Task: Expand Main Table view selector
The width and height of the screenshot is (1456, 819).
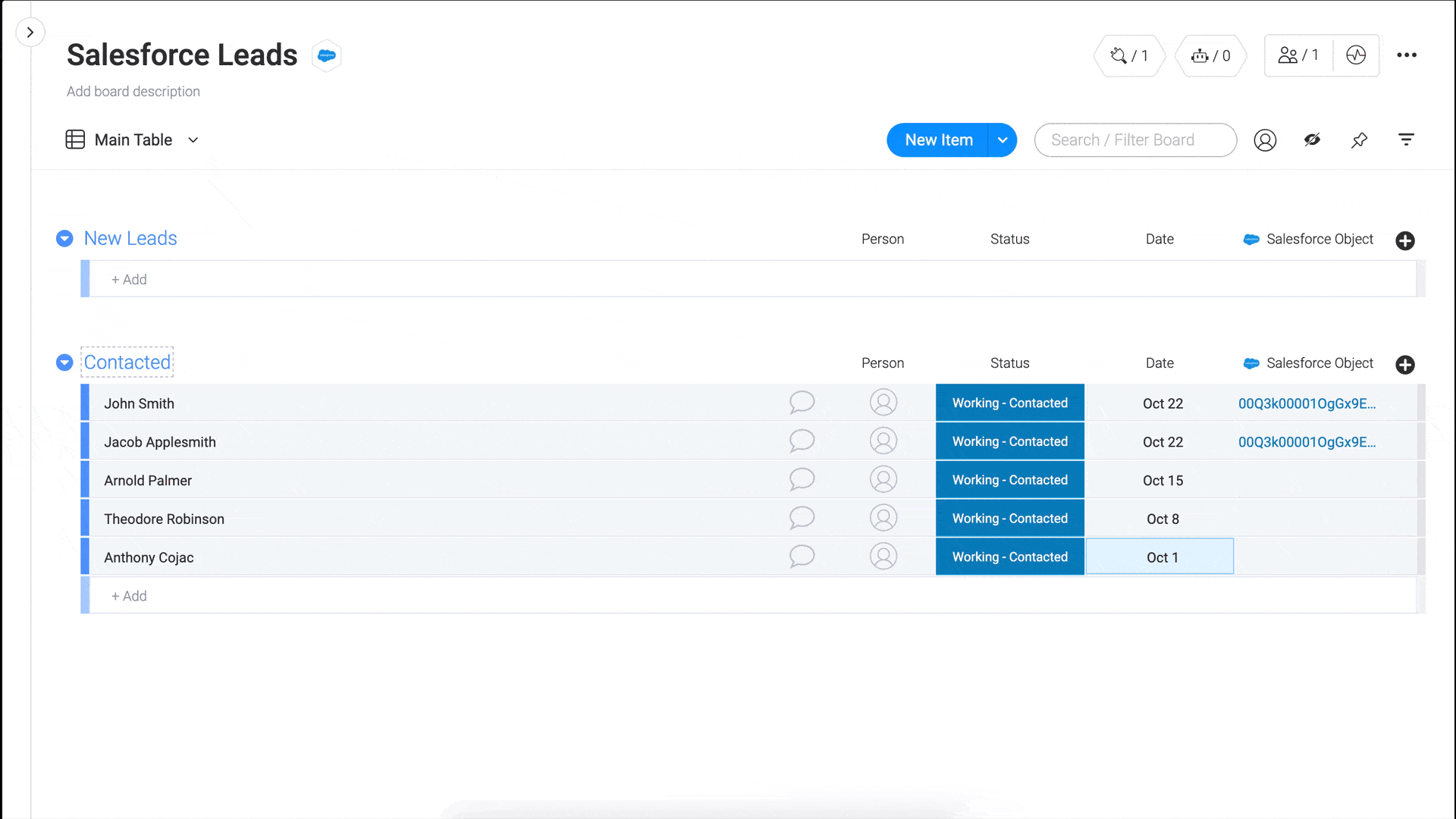Action: point(193,139)
